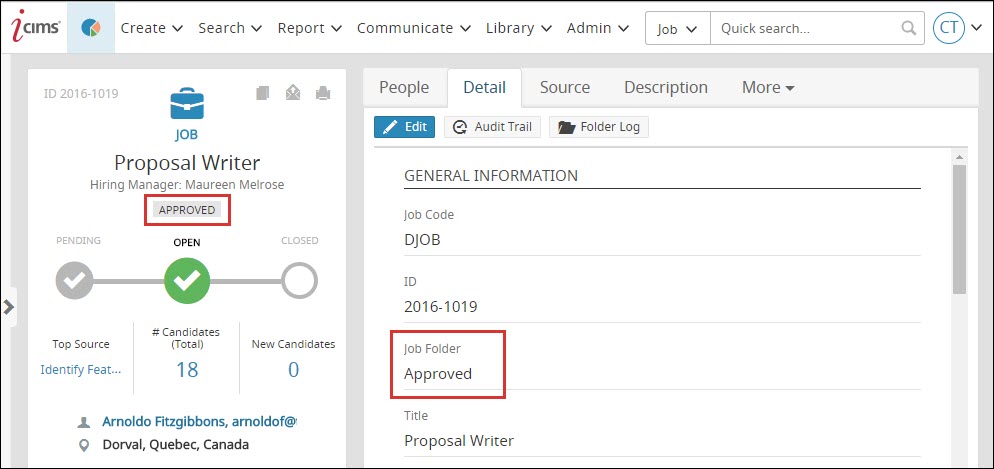The width and height of the screenshot is (994, 469).
Task: Select the Detail tab
Action: click(x=484, y=87)
